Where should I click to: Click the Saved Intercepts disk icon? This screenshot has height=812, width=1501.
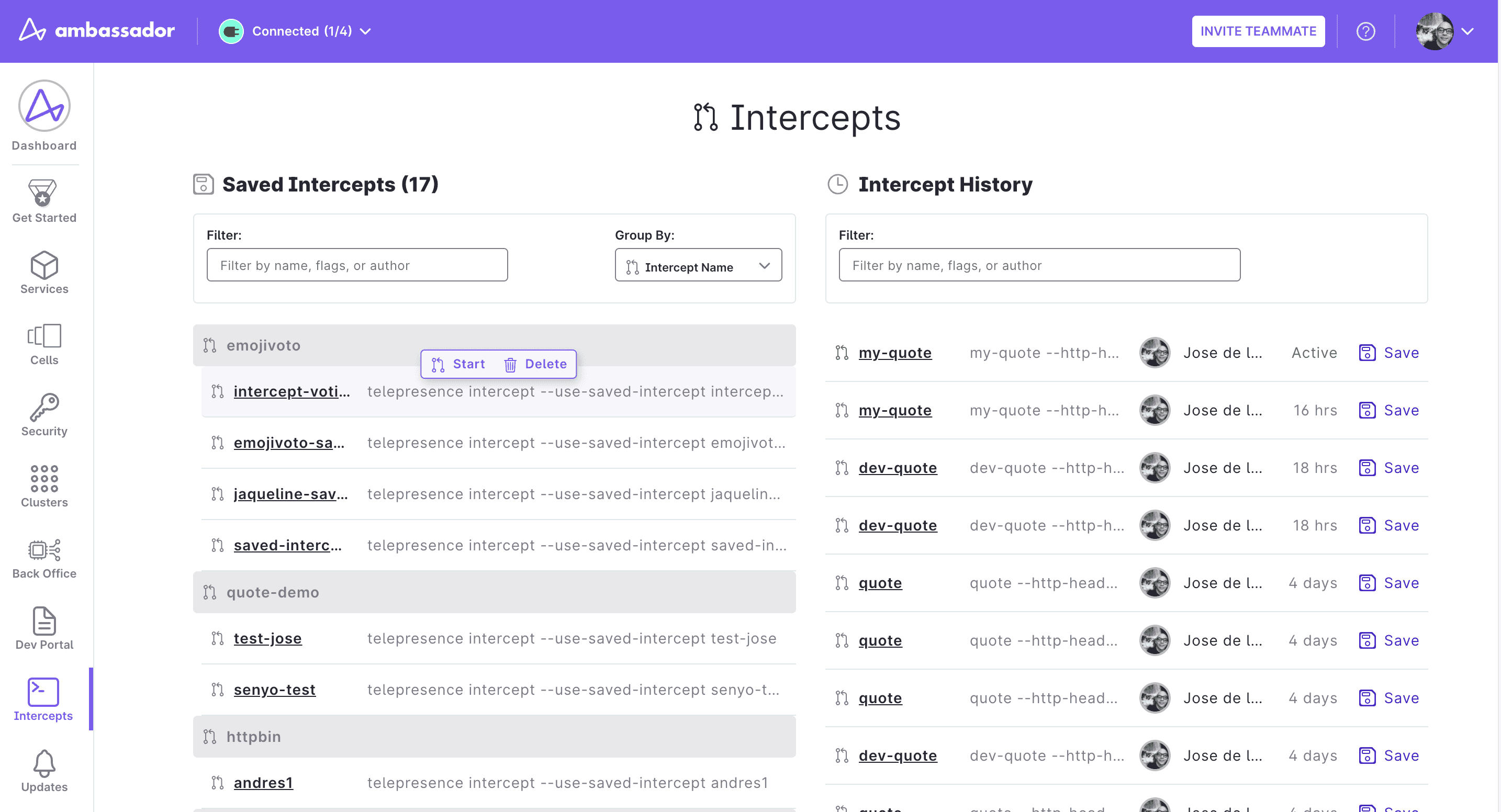tap(204, 184)
